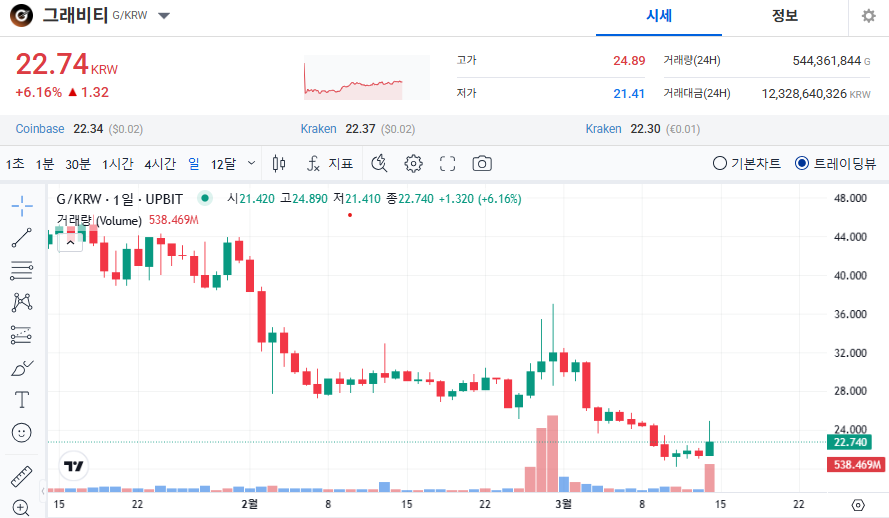Click the green 22.740 price scale label
Screen dimensions: 889x518
[x=849, y=442]
